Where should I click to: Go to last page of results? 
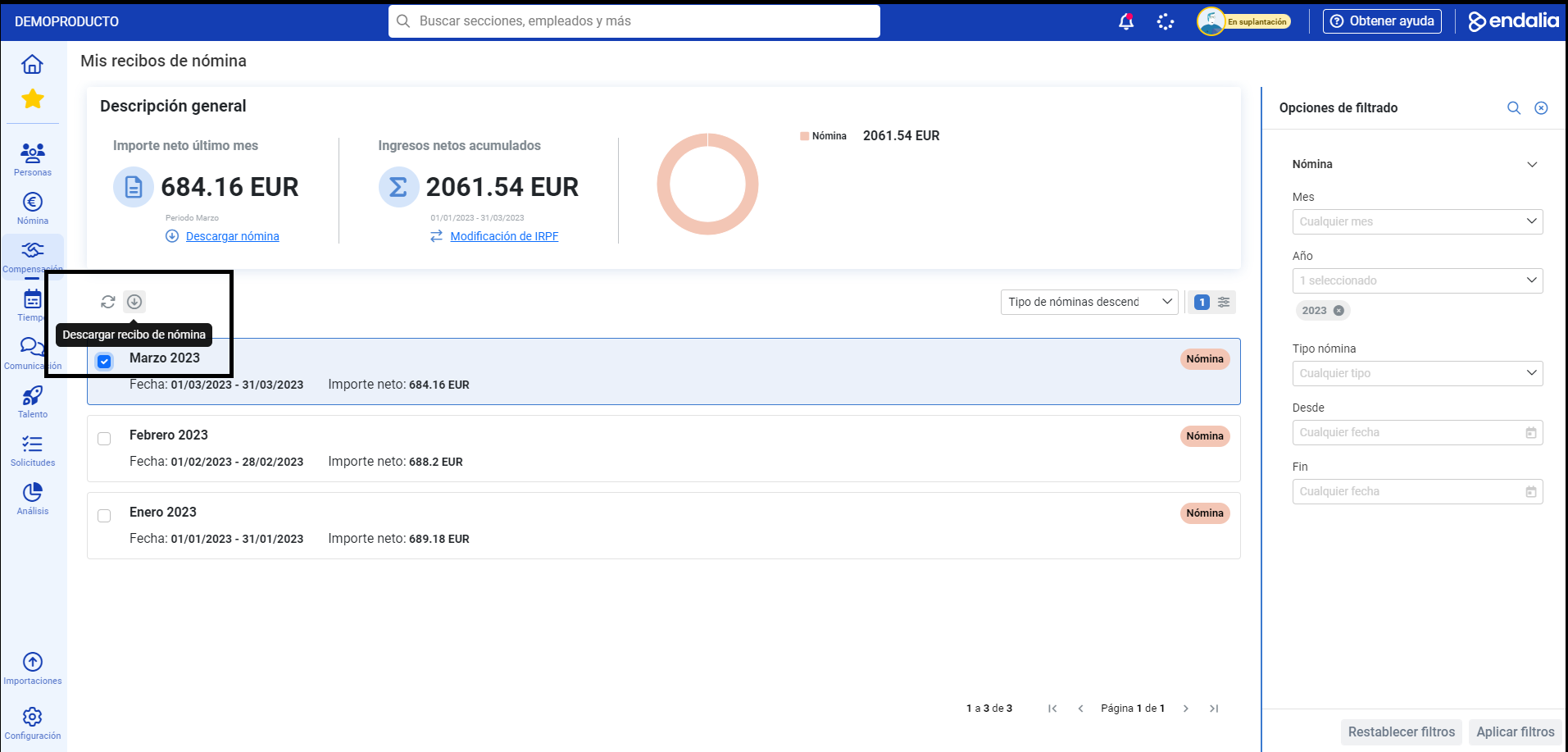[1214, 709]
